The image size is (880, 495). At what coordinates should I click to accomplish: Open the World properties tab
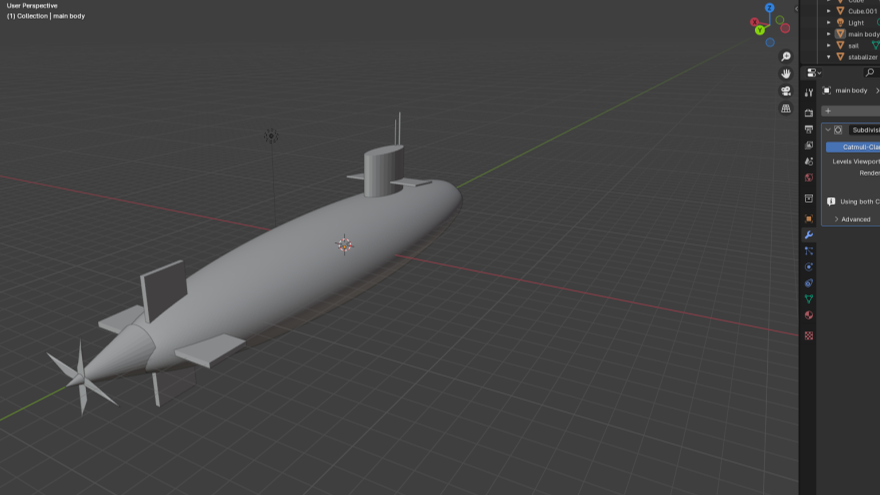point(809,177)
